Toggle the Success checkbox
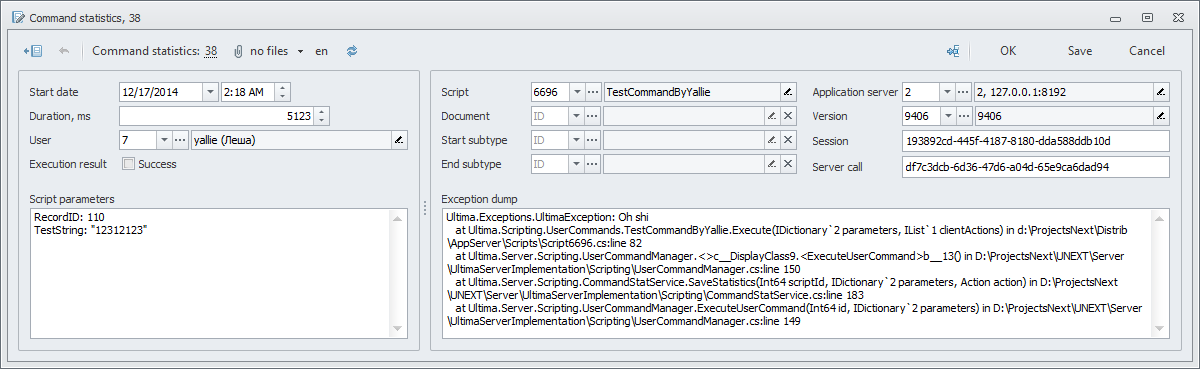Screen dimensions: 1200x370 [x=128, y=164]
